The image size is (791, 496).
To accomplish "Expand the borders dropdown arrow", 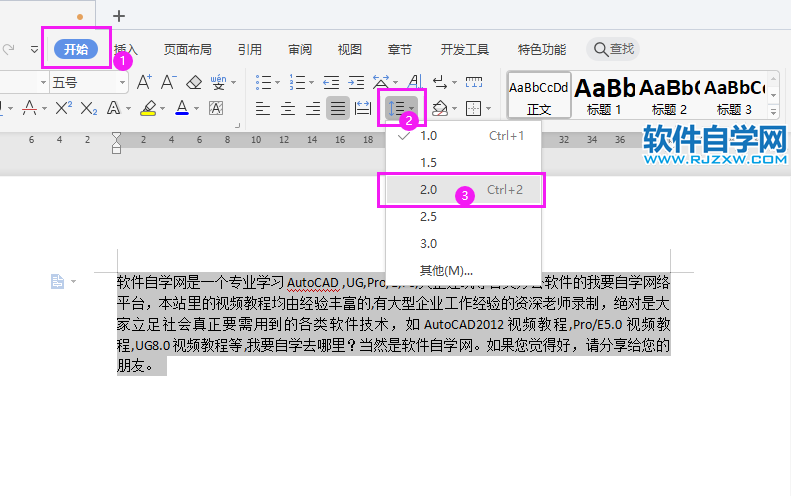I will point(488,108).
